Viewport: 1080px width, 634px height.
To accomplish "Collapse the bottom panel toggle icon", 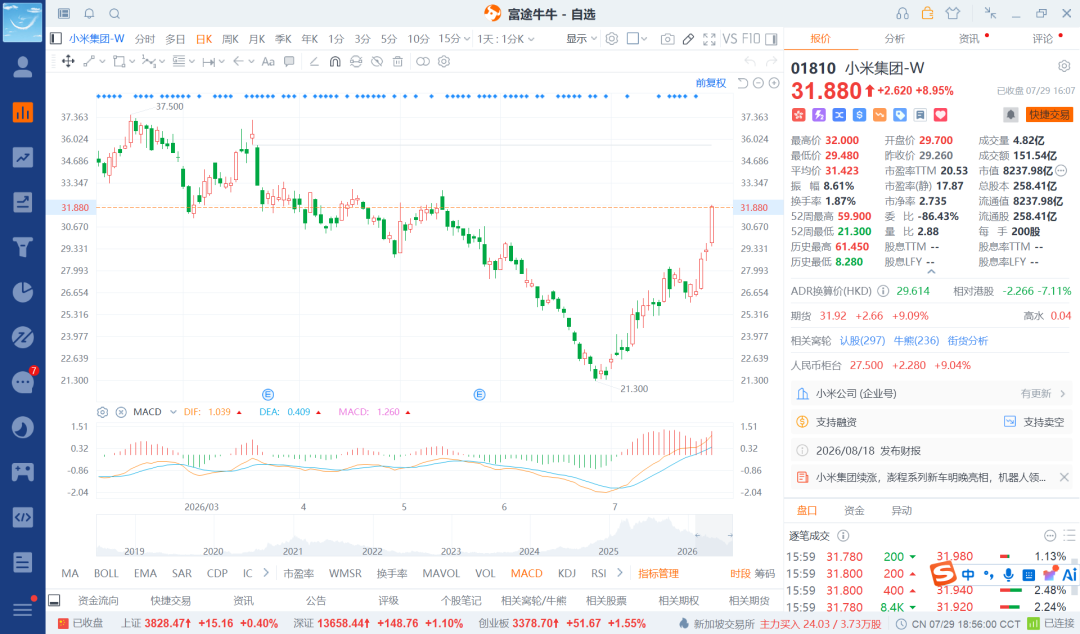I will point(54,600).
